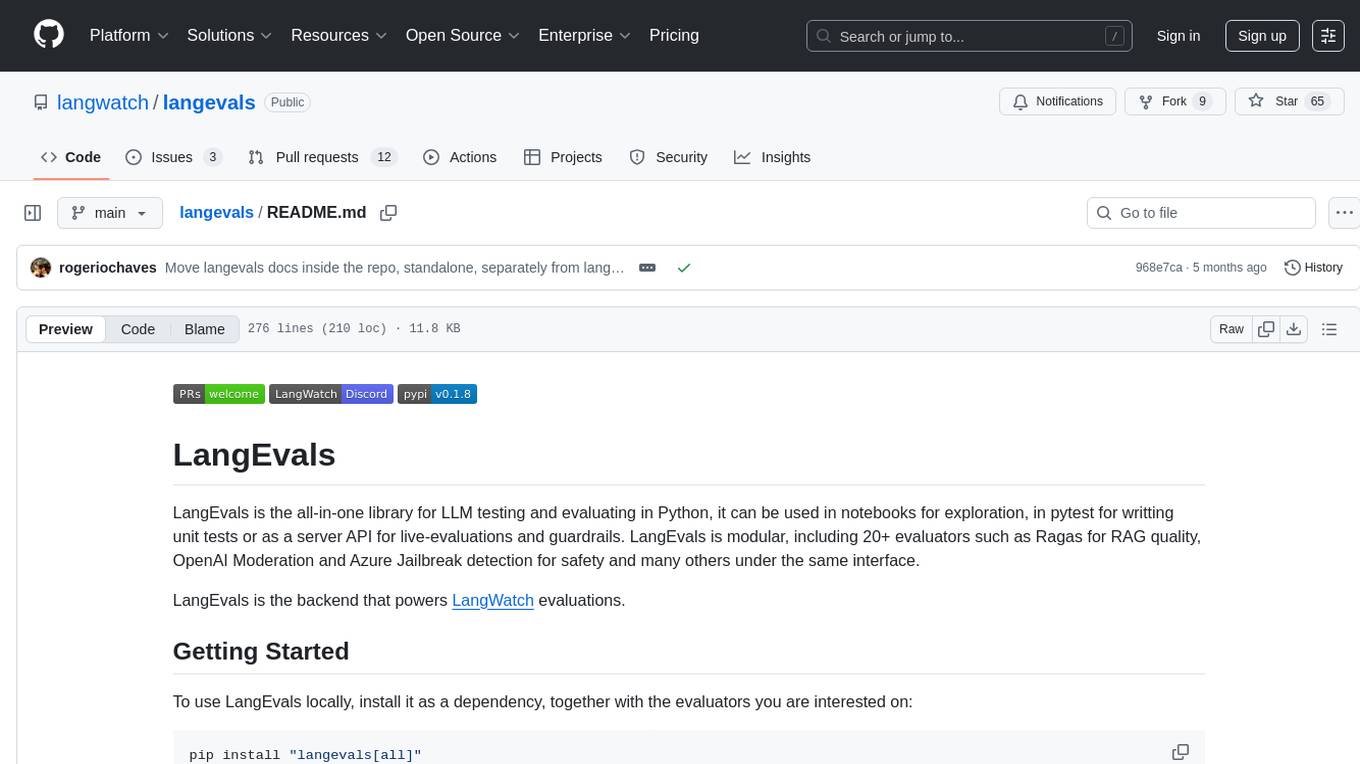Select the Code view

click(x=138, y=329)
